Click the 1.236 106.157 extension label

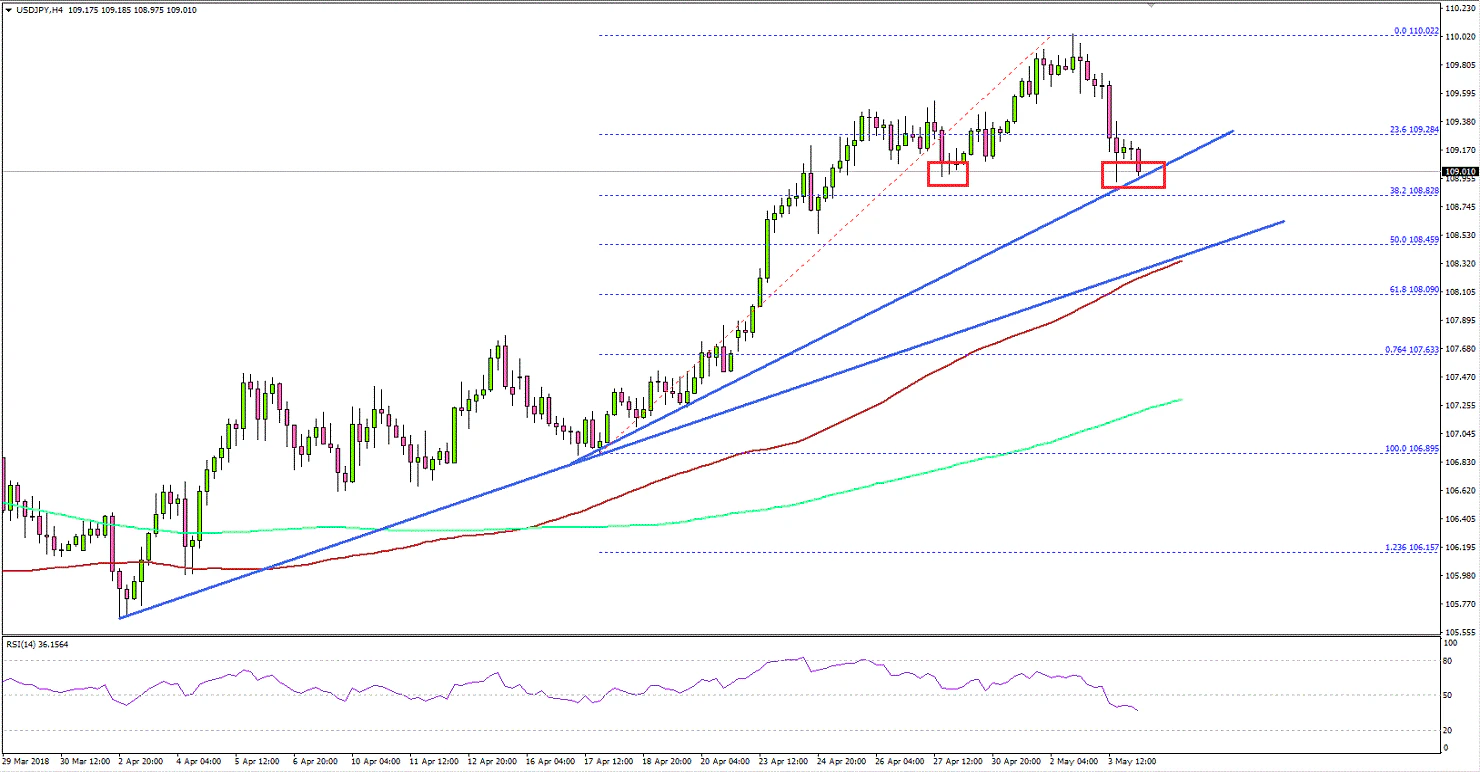point(1410,546)
